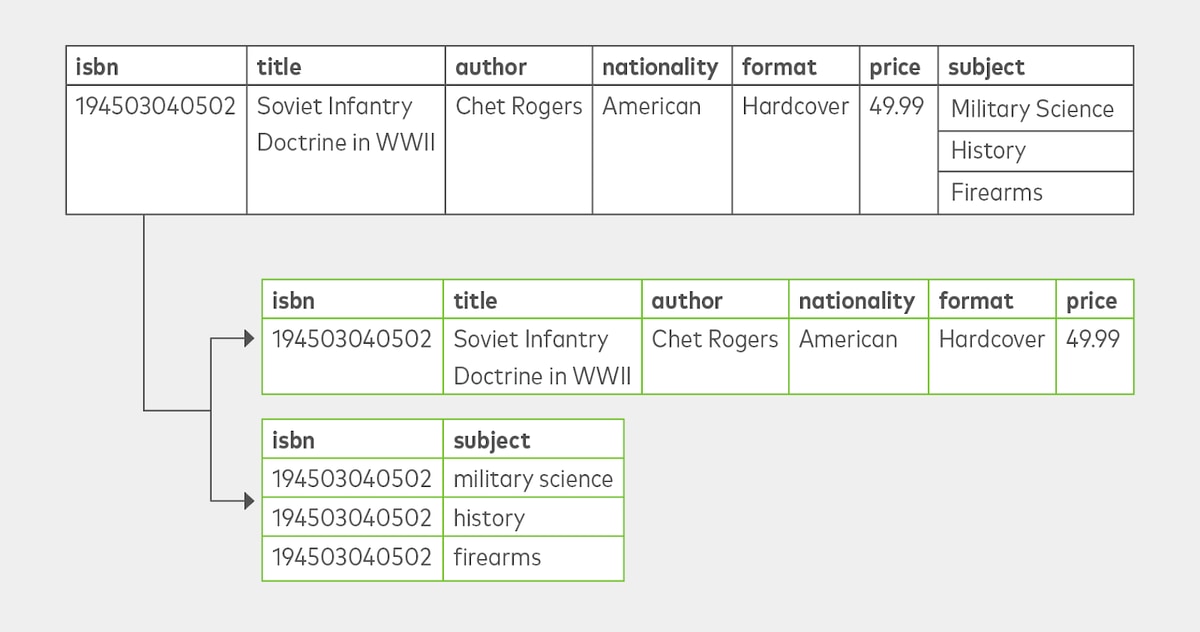Click the lowercase history row in subject table
The width and height of the screenshot is (1200, 632).
coord(443,518)
